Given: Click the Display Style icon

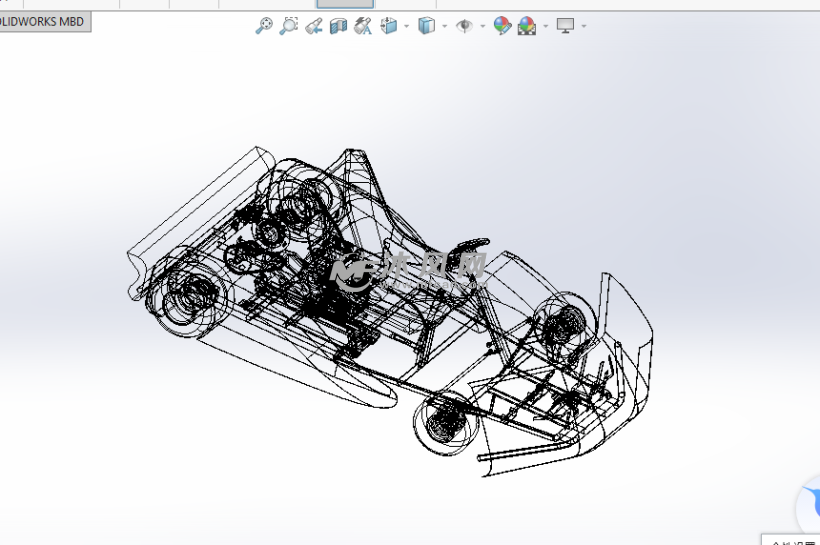Looking at the screenshot, I should 427,26.
